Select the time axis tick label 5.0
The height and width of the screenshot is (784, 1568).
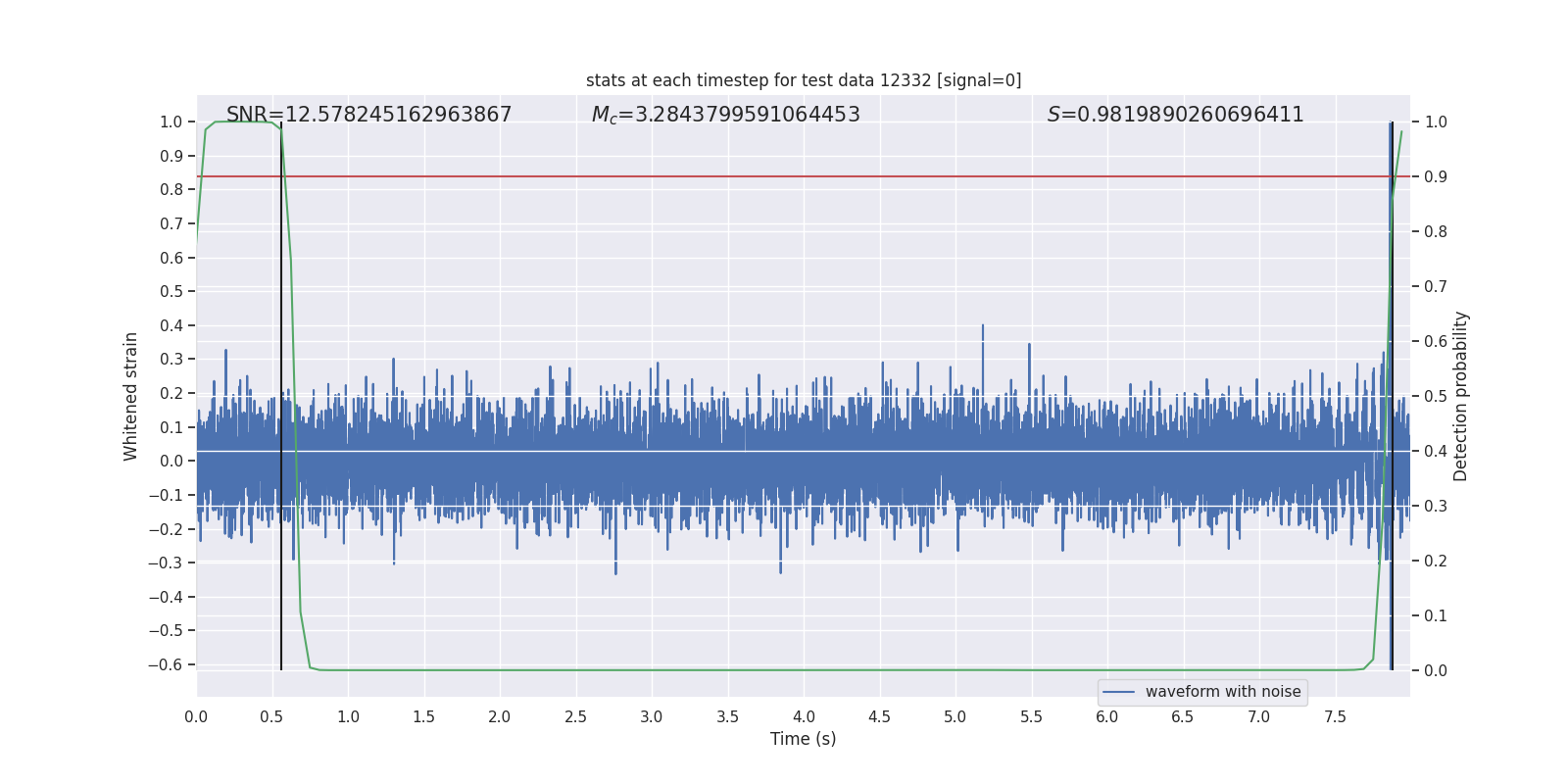[955, 716]
